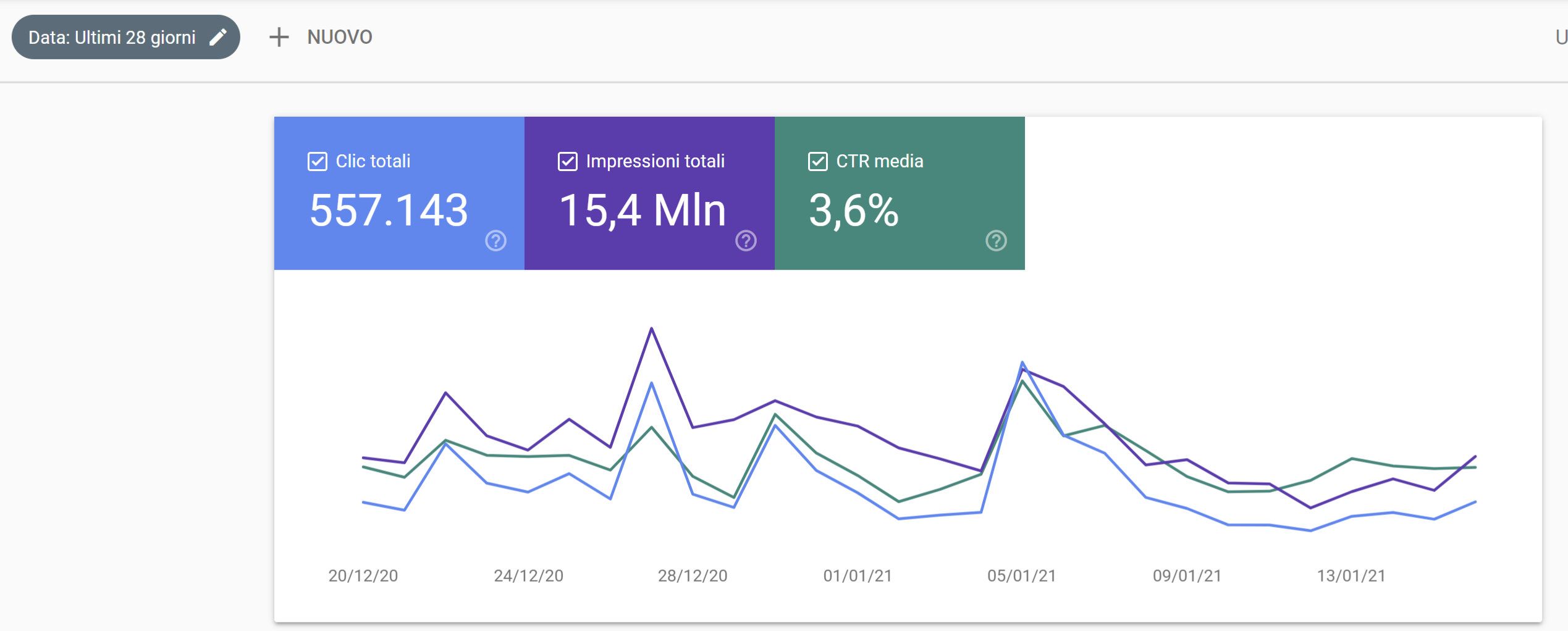Viewport: 1568px width, 631px height.
Task: Open the Data: Ultimi 28 giorni filter
Action: point(126,37)
